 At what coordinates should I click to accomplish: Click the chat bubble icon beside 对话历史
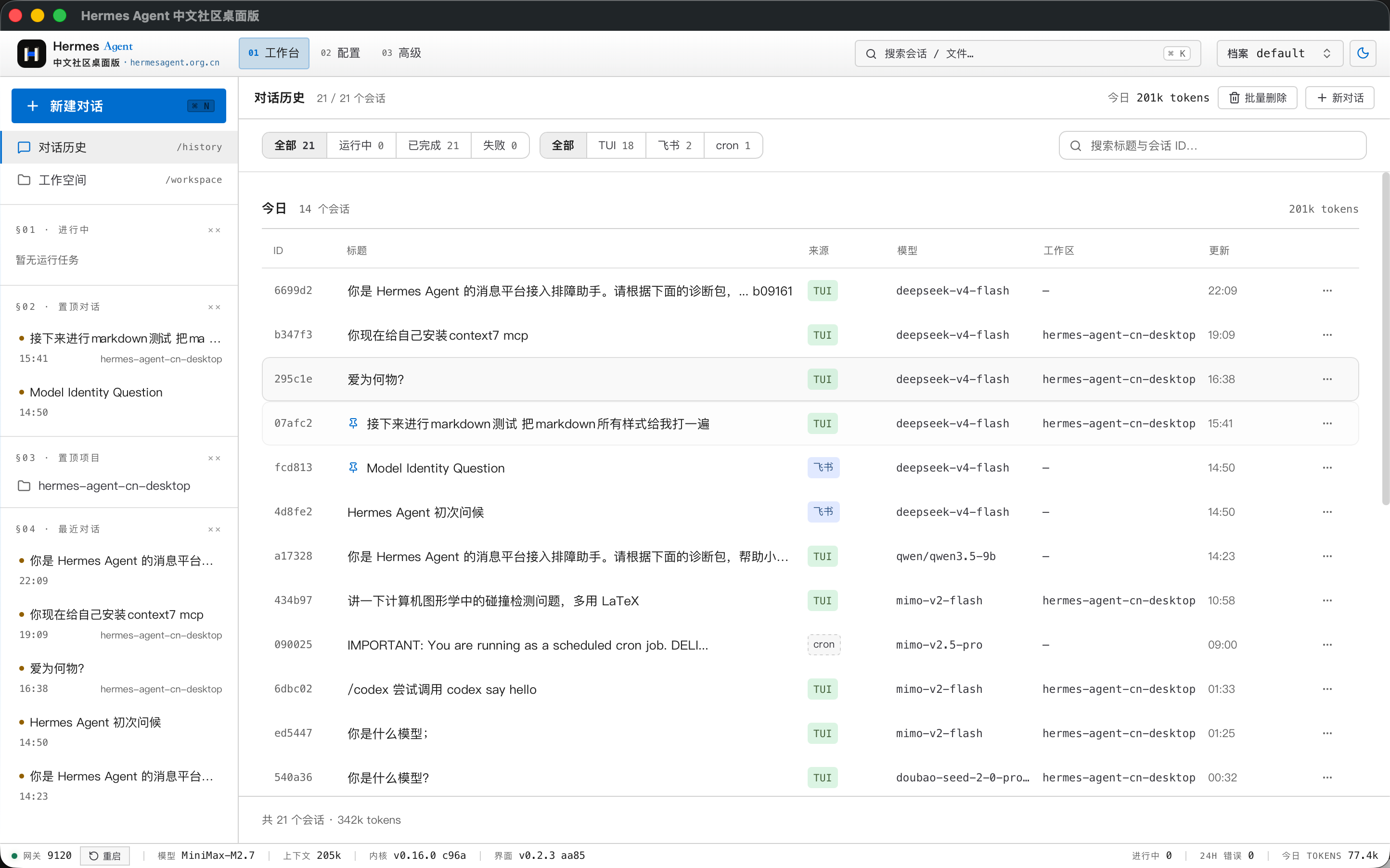[x=24, y=148]
